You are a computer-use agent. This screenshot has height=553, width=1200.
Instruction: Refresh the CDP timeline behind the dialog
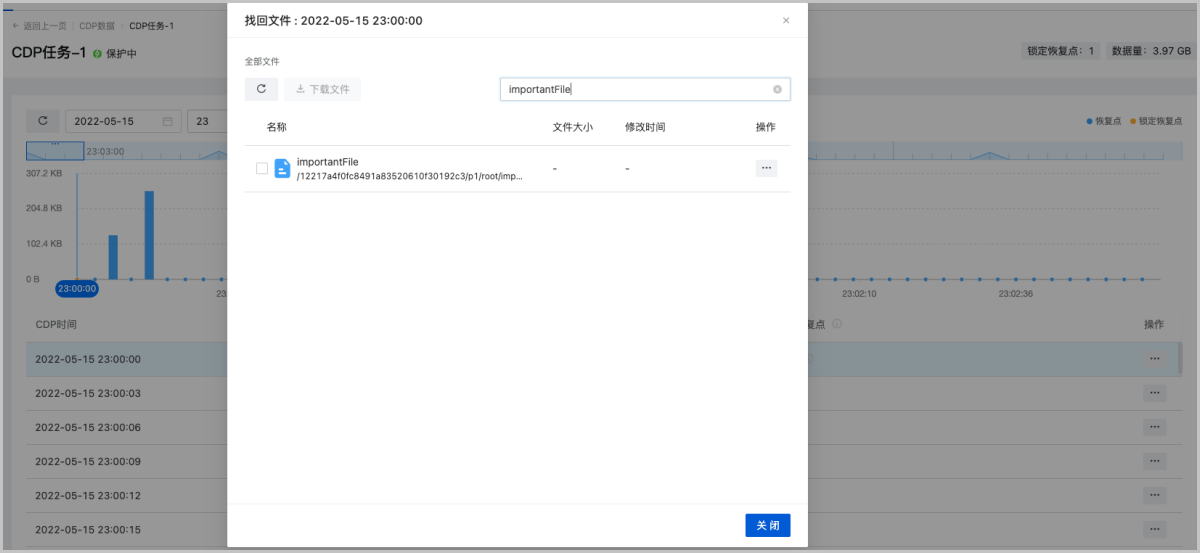coord(42,121)
